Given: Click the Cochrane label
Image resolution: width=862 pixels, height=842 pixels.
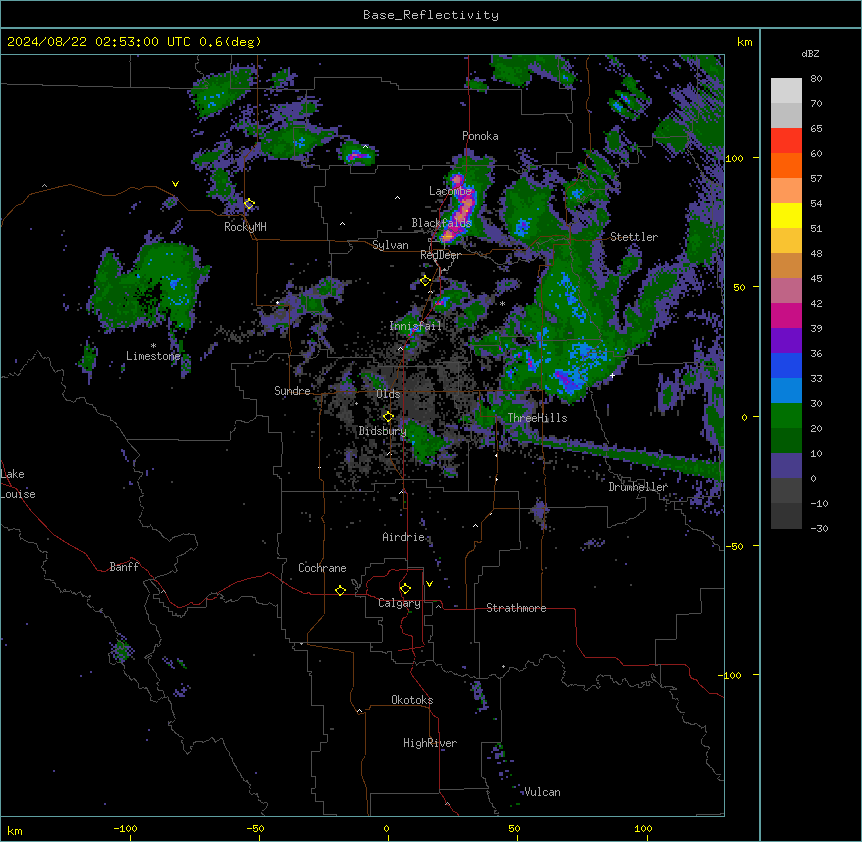Looking at the screenshot, I should pos(322,568).
